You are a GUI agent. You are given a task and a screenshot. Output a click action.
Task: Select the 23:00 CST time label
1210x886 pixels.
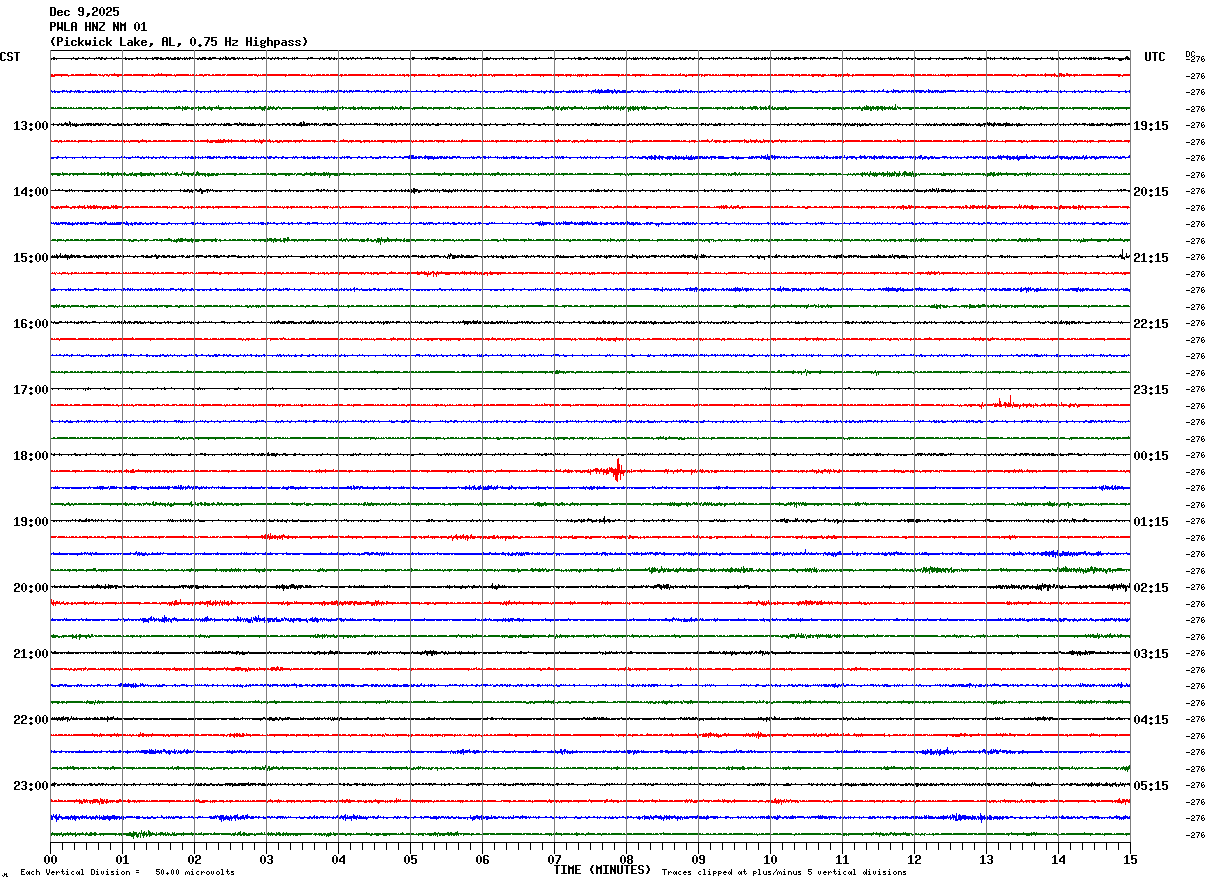pyautogui.click(x=30, y=786)
